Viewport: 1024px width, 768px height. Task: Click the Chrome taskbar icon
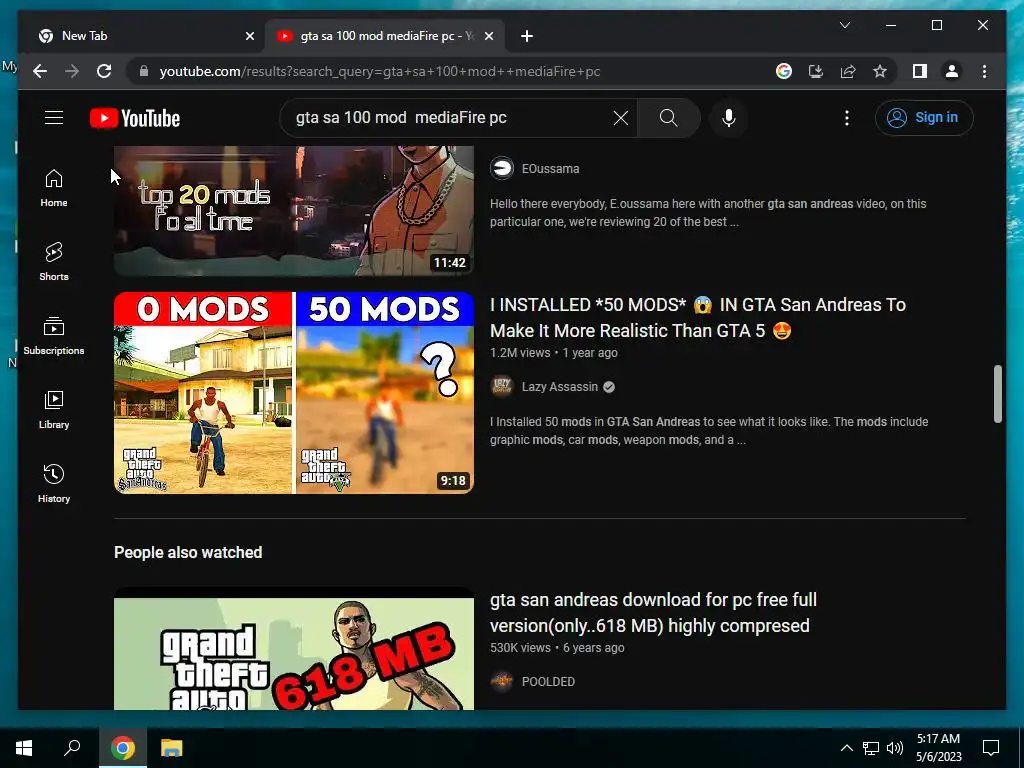click(122, 748)
